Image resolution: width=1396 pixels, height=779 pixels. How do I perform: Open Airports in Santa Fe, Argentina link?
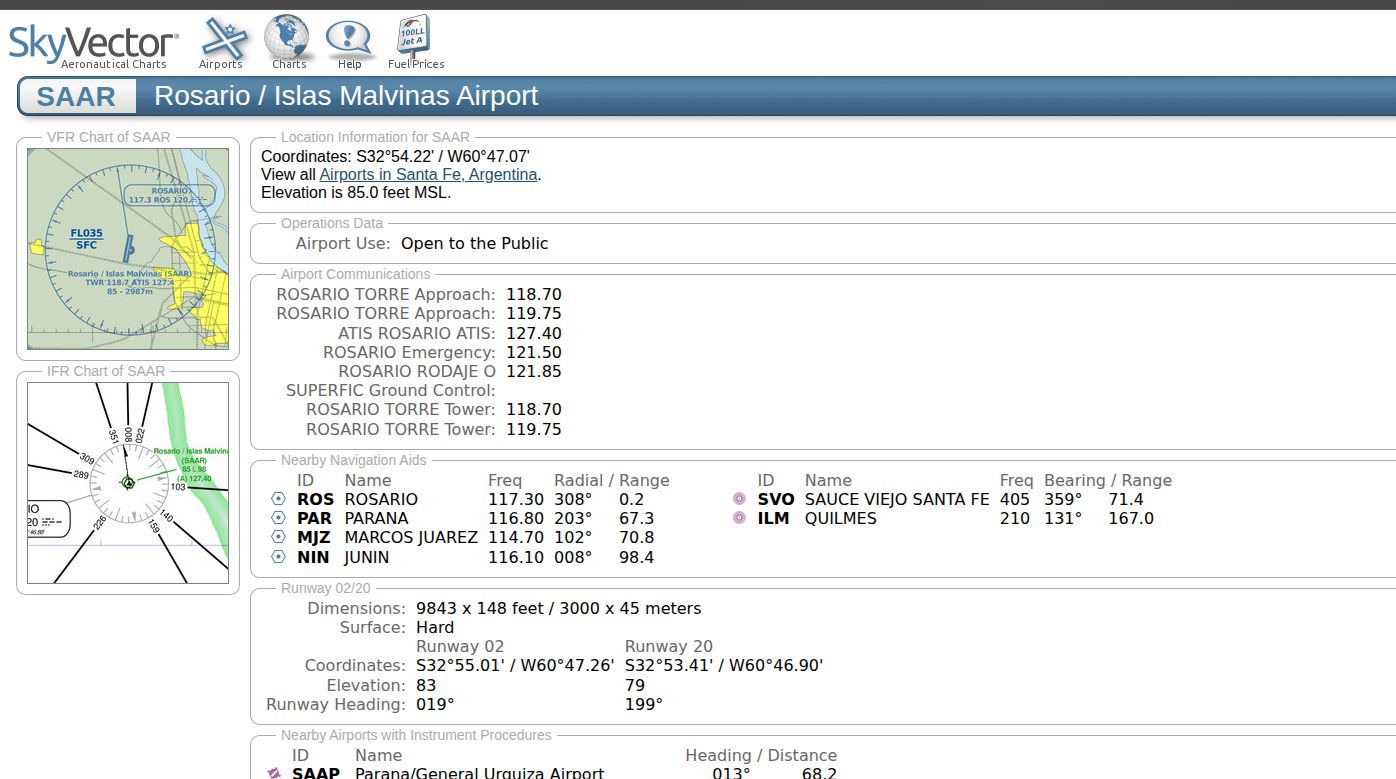pos(428,174)
